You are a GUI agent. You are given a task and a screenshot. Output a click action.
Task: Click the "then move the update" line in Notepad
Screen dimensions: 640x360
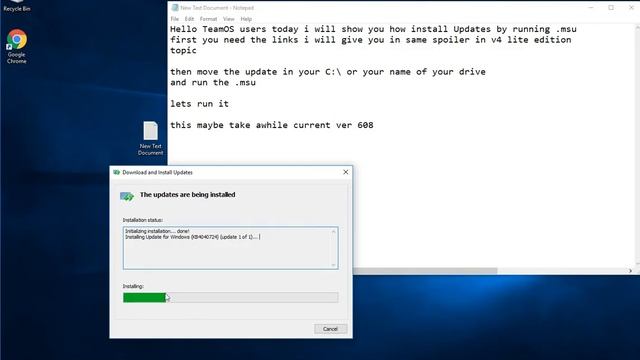pyautogui.click(x=328, y=72)
